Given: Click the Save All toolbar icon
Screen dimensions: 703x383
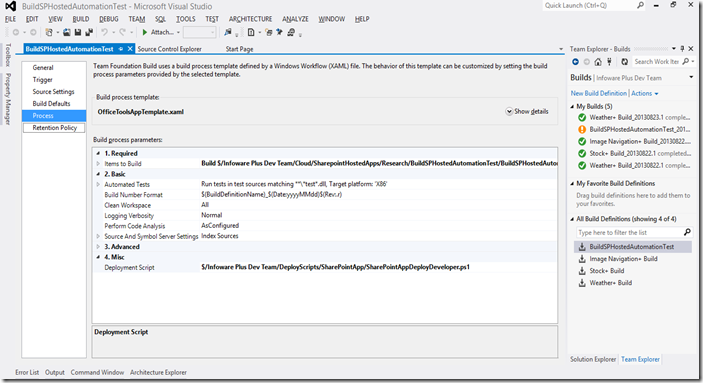Looking at the screenshot, I should (x=89, y=32).
